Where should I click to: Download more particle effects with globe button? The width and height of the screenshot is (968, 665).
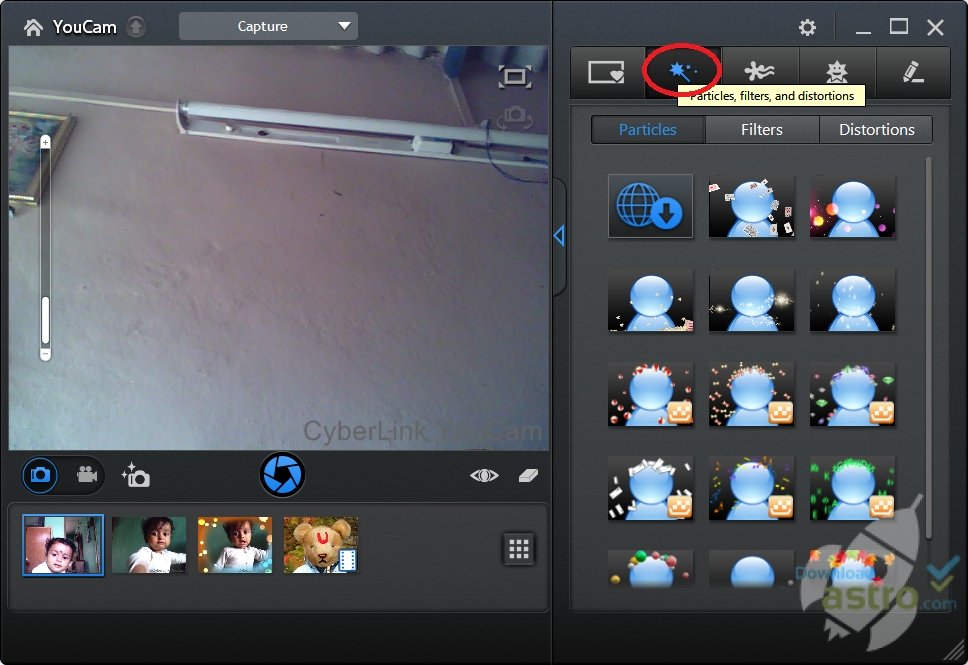650,205
